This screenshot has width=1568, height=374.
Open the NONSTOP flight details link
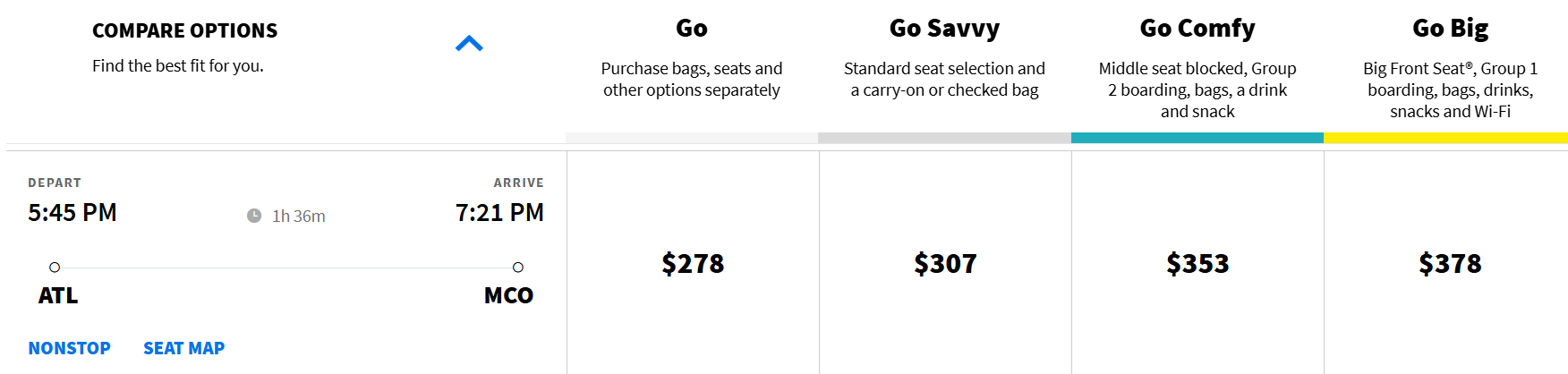click(x=70, y=348)
